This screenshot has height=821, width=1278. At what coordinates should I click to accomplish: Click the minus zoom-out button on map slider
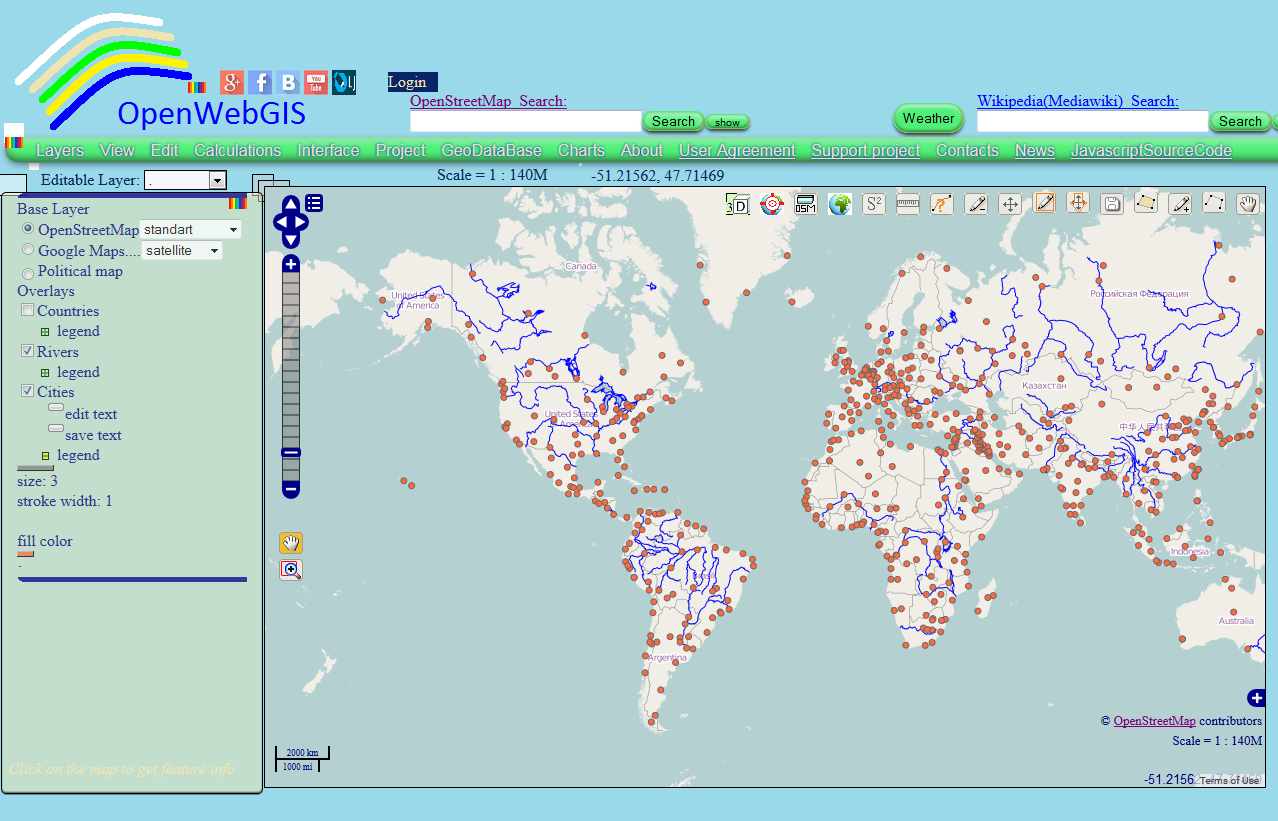(x=291, y=489)
